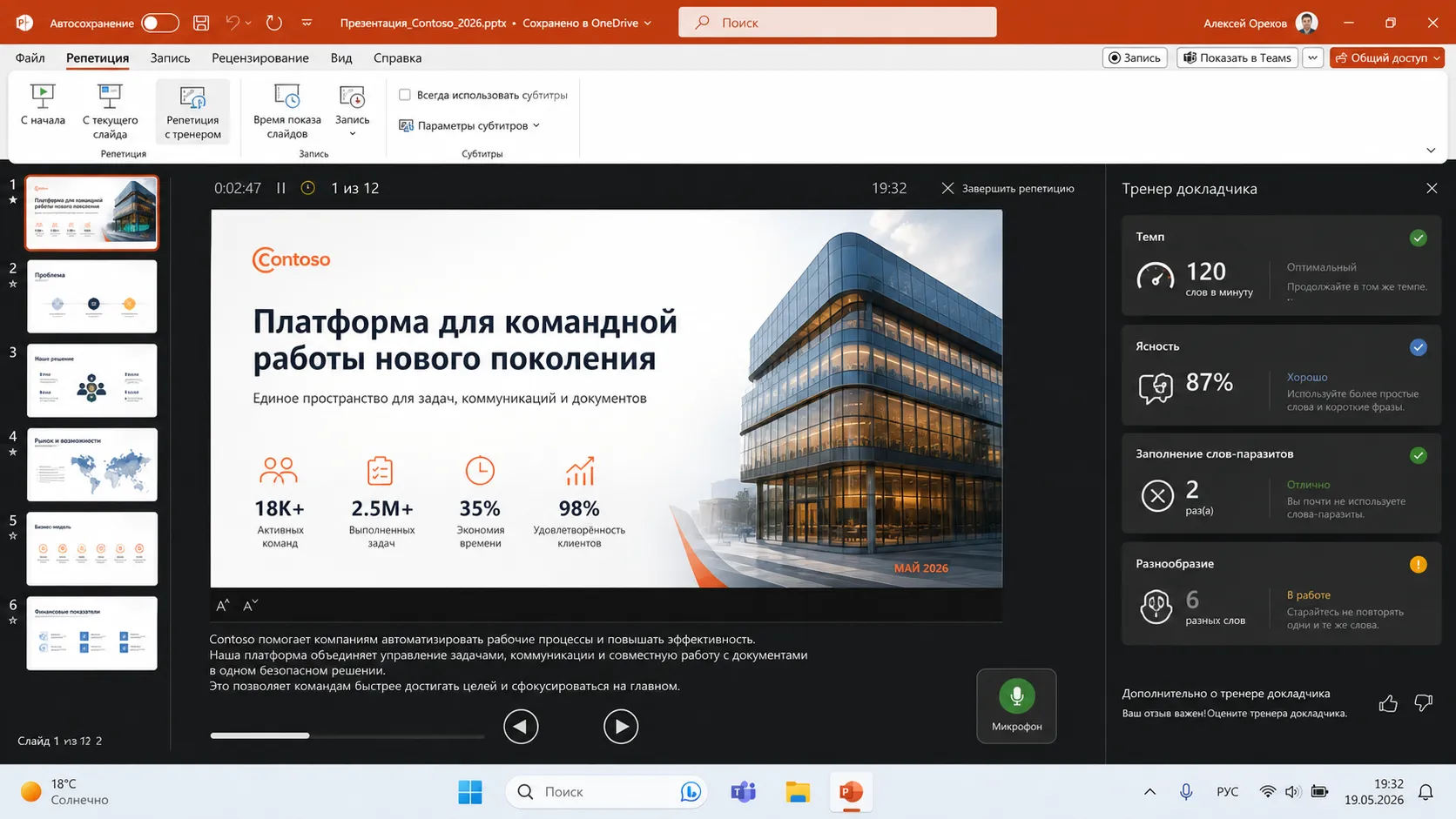Open the undo history dropdown arrow
The image size is (1456, 819).
(248, 23)
